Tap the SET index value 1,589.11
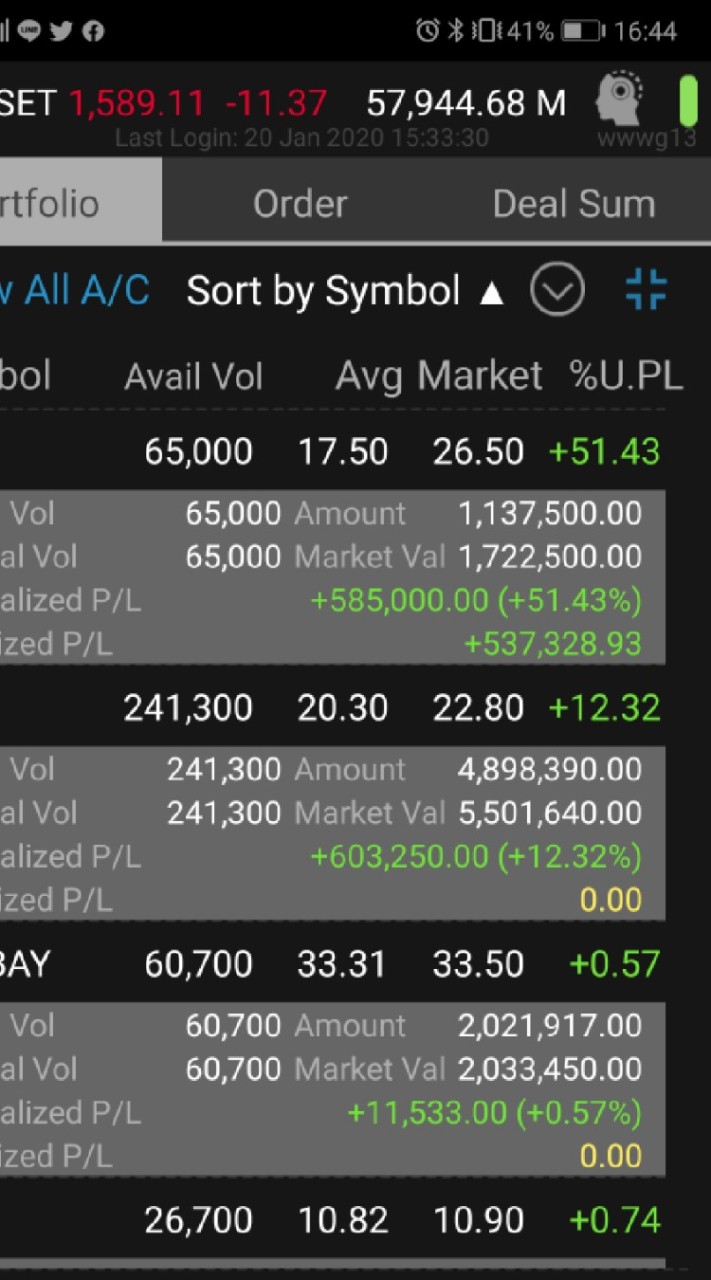This screenshot has width=711, height=1280. [x=137, y=103]
